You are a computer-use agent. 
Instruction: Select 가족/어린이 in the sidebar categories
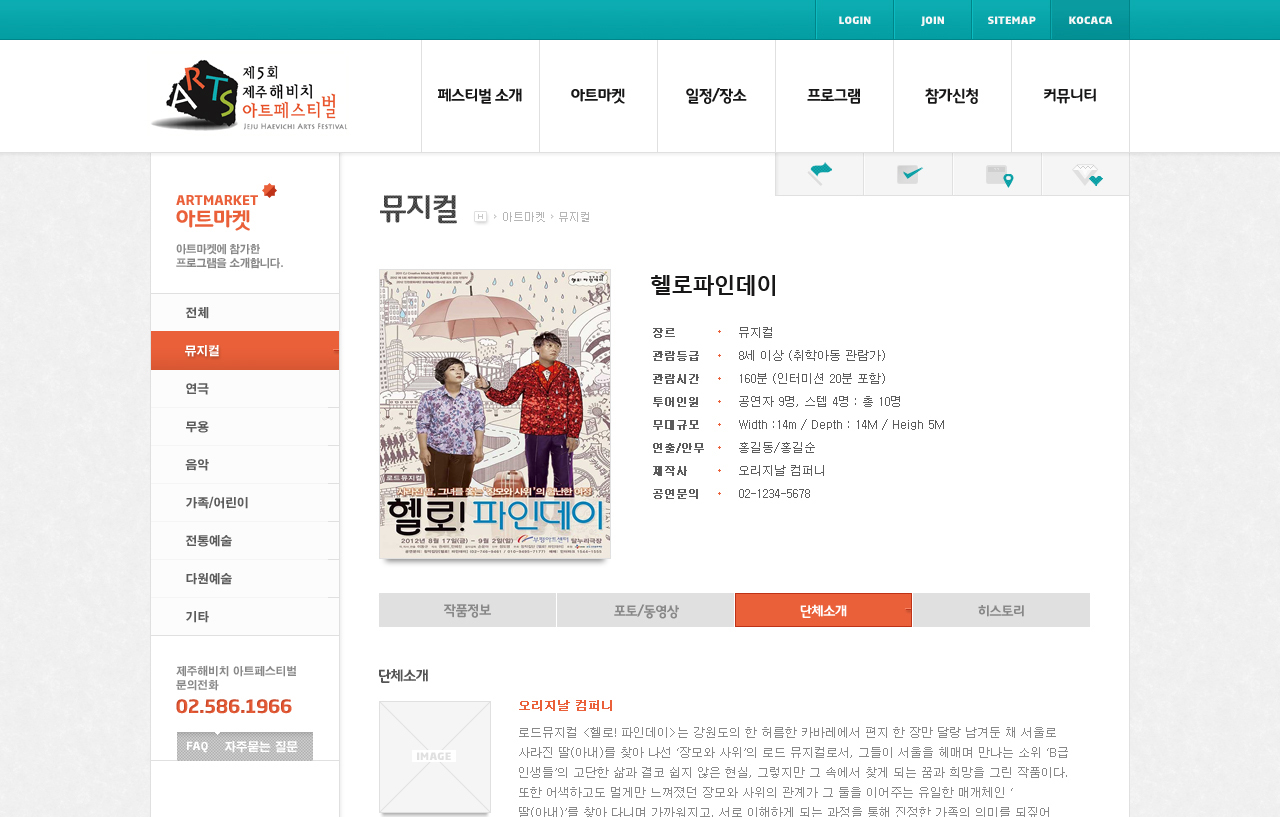tap(245, 502)
